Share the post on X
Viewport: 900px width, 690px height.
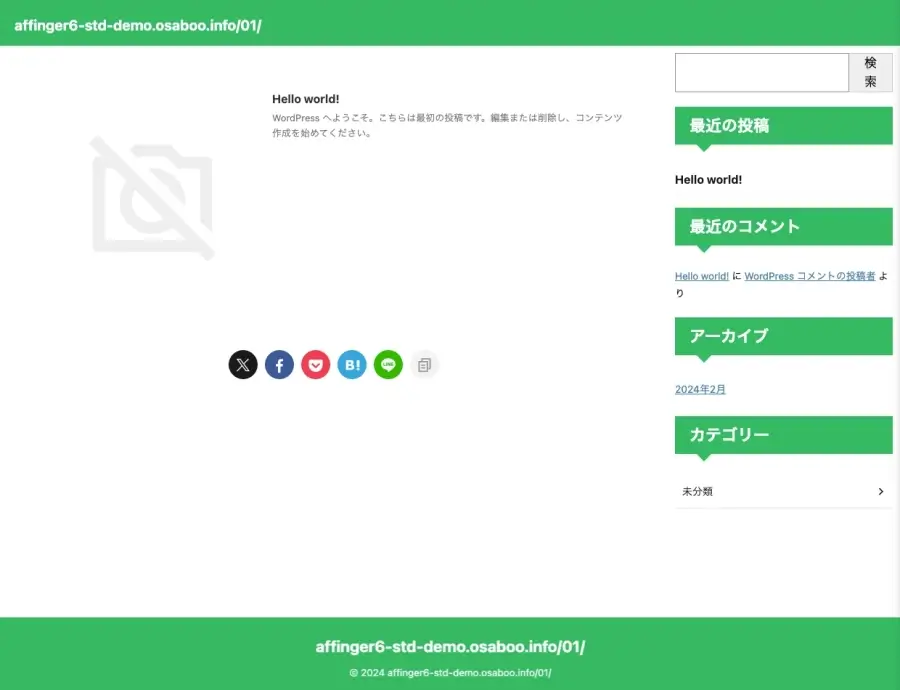(x=243, y=364)
